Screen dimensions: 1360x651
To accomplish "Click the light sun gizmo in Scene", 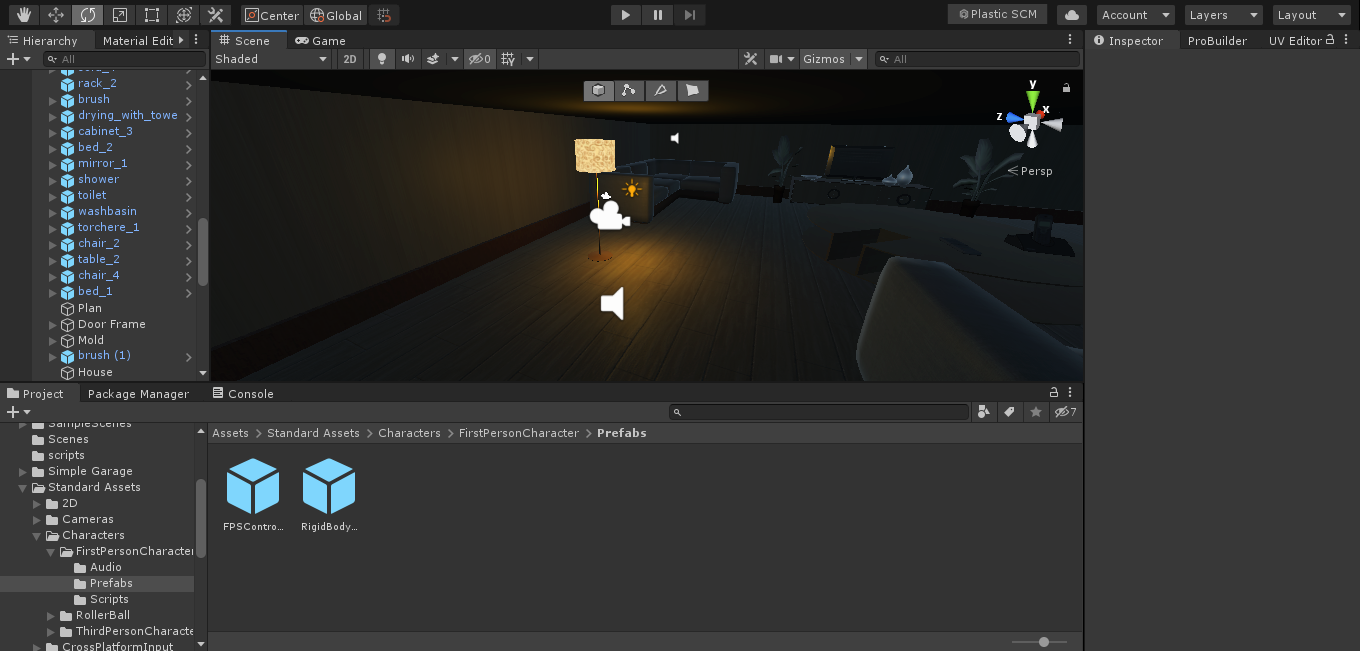I will pos(631,189).
